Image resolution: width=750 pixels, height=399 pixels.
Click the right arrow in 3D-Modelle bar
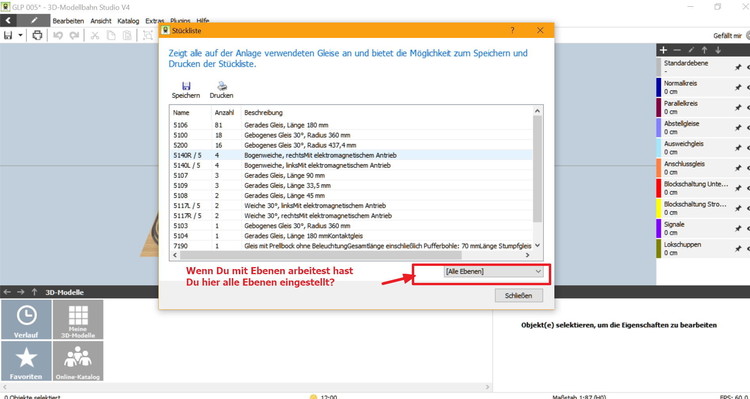click(21, 292)
